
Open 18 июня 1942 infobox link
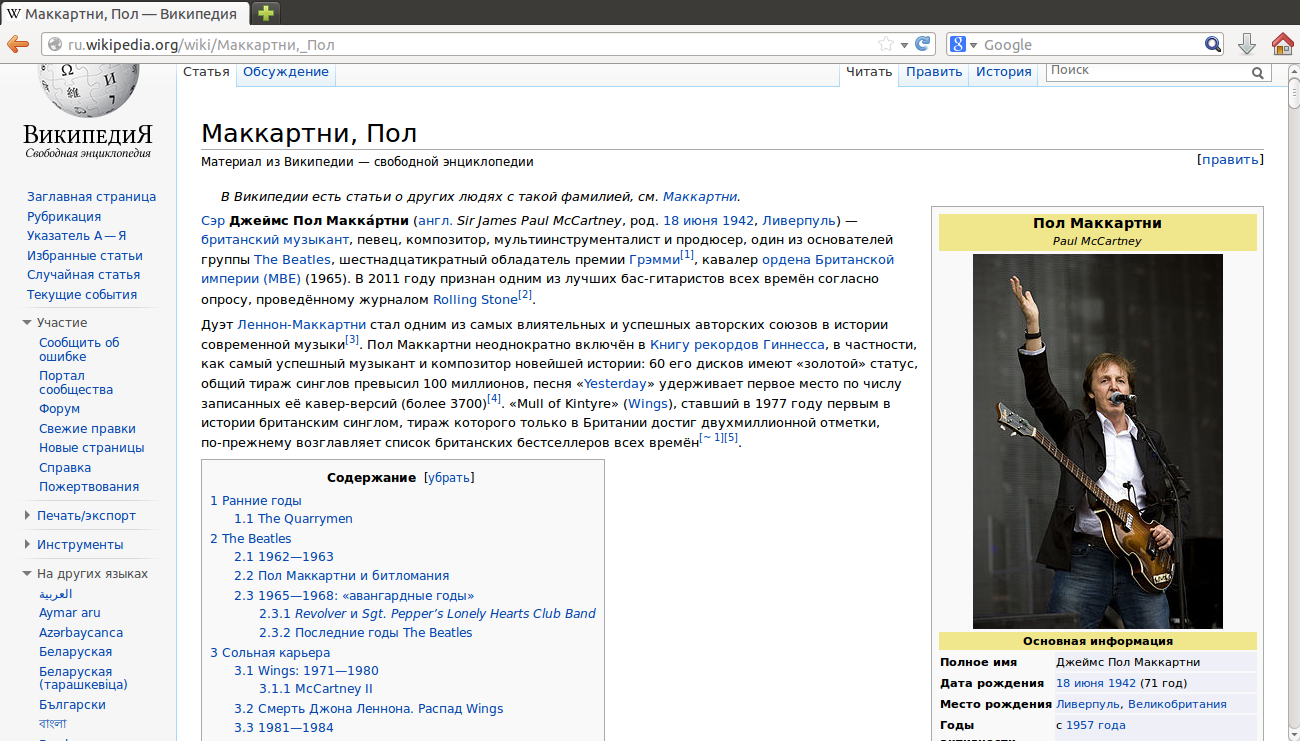(1096, 683)
